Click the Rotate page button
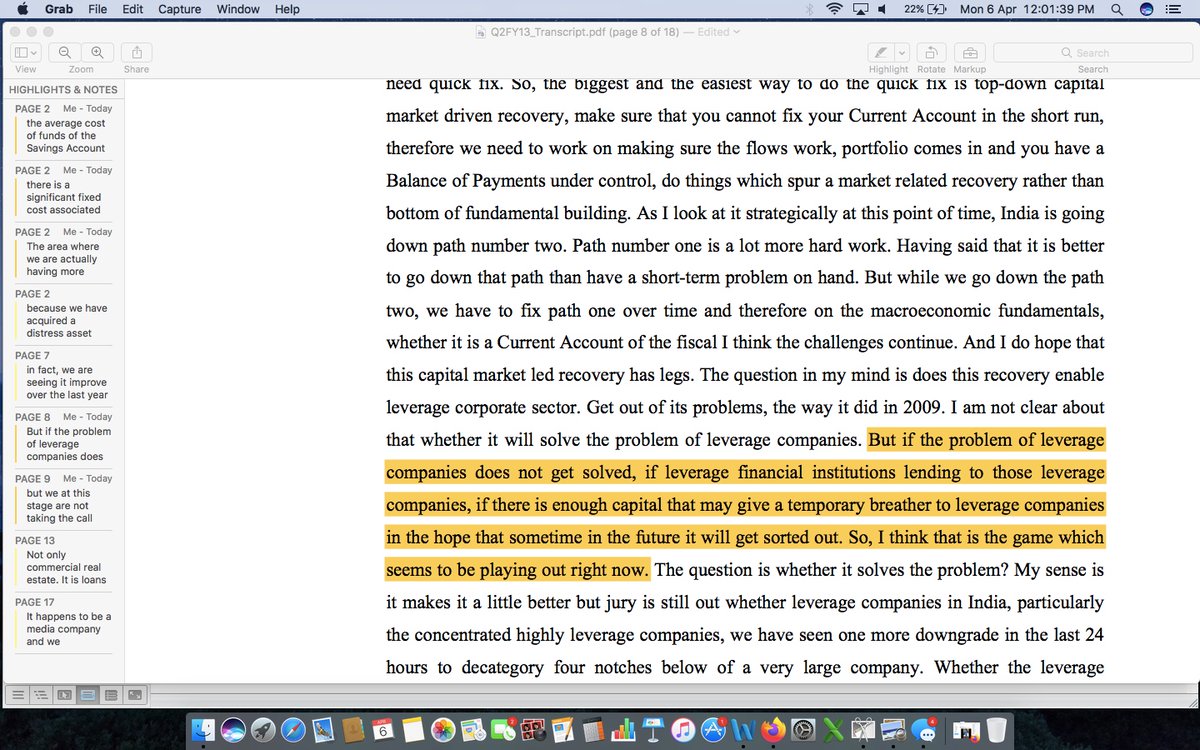Image resolution: width=1200 pixels, height=750 pixels. click(x=931, y=53)
